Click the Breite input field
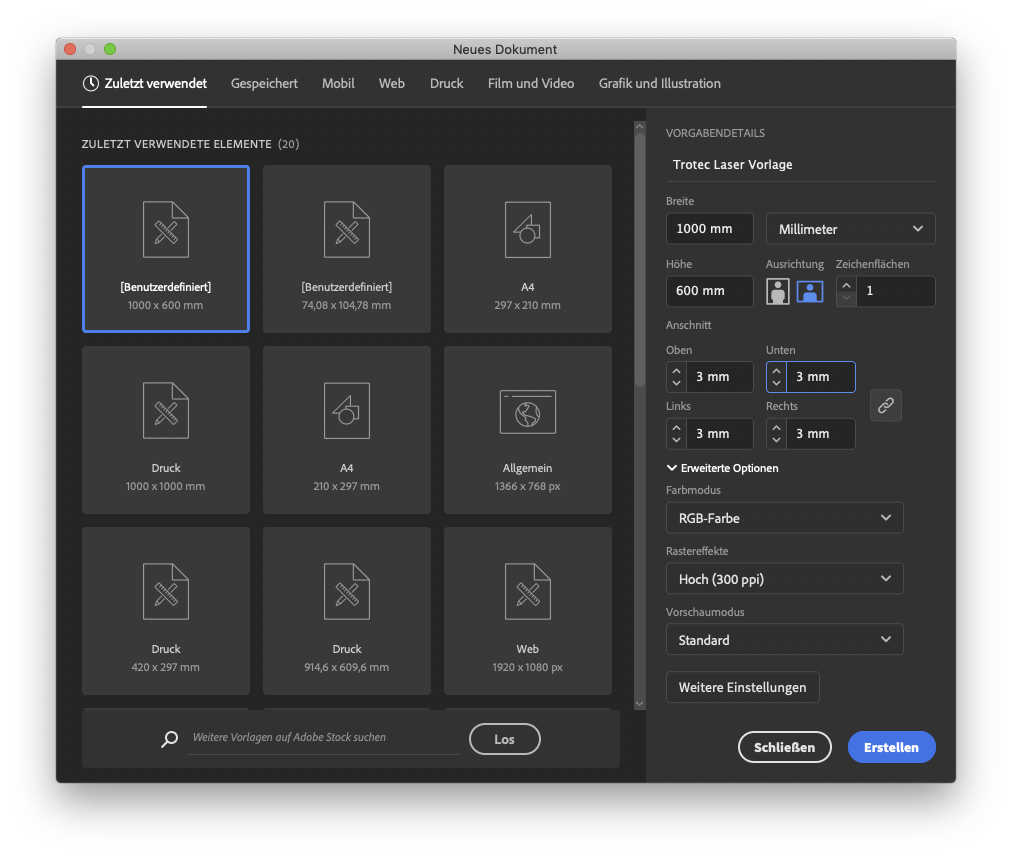 [x=709, y=229]
